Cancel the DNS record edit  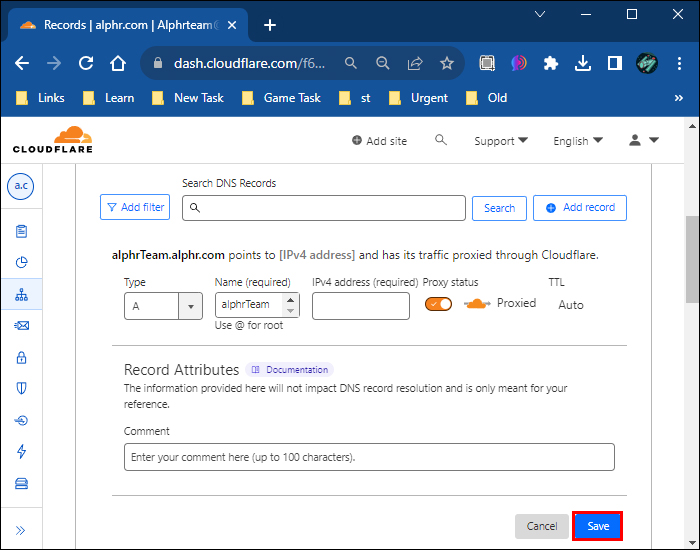pos(542,526)
